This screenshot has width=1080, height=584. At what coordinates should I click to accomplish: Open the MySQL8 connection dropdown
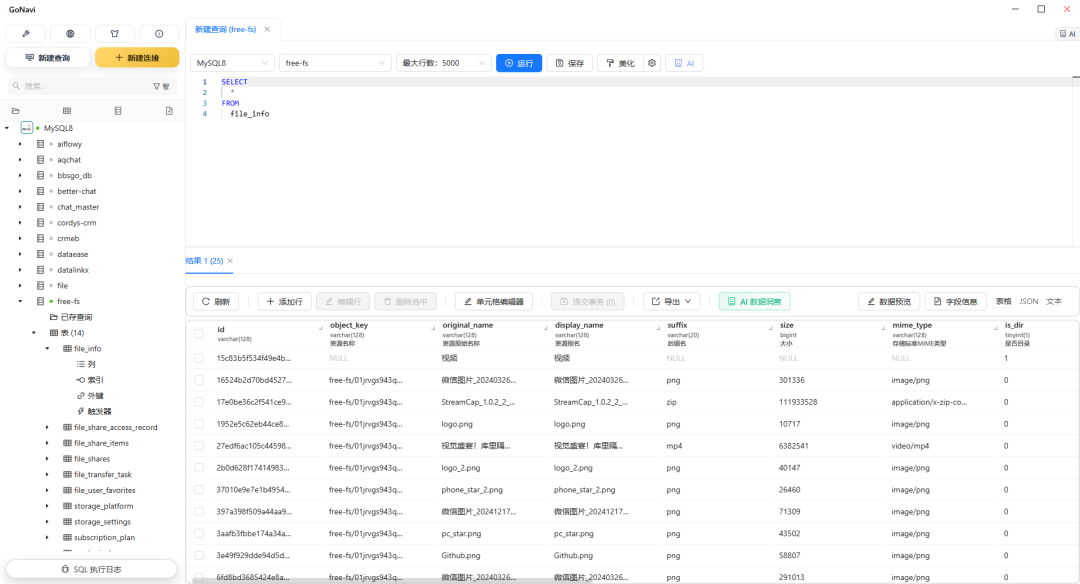tap(232, 63)
